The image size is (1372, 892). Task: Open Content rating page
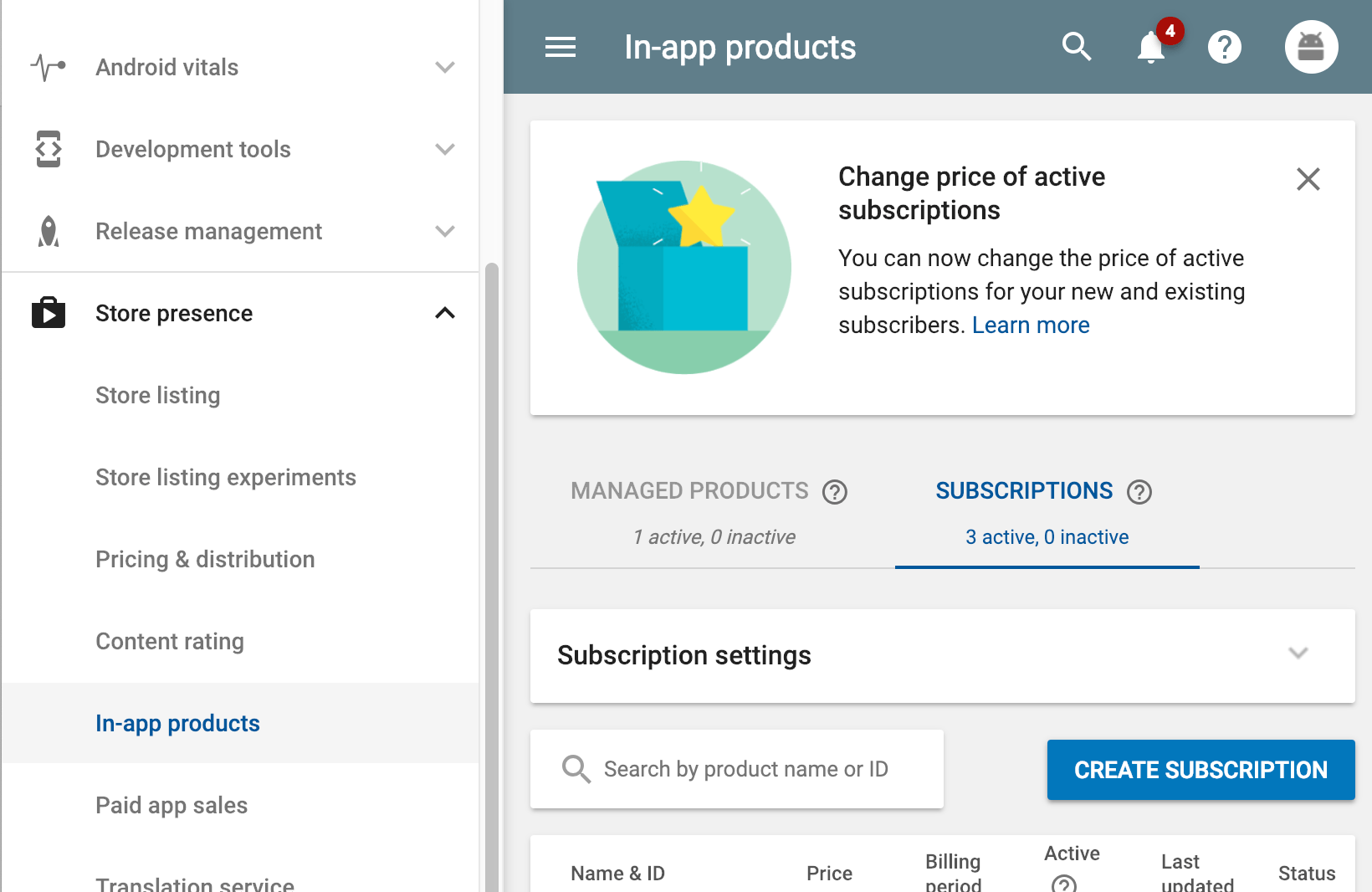tap(170, 641)
